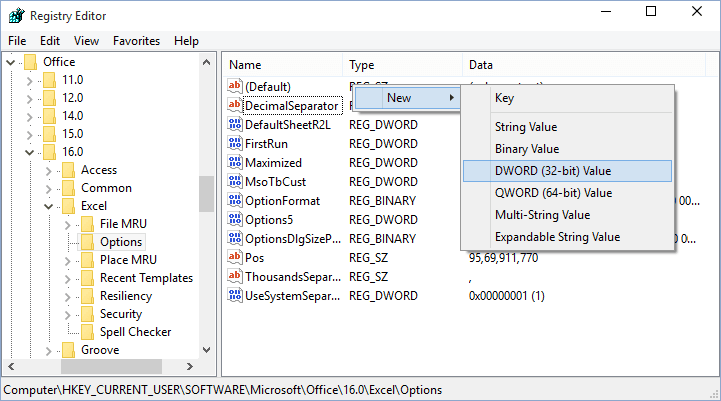Click the Pos string value icon
721x401 pixels.
tap(235, 257)
